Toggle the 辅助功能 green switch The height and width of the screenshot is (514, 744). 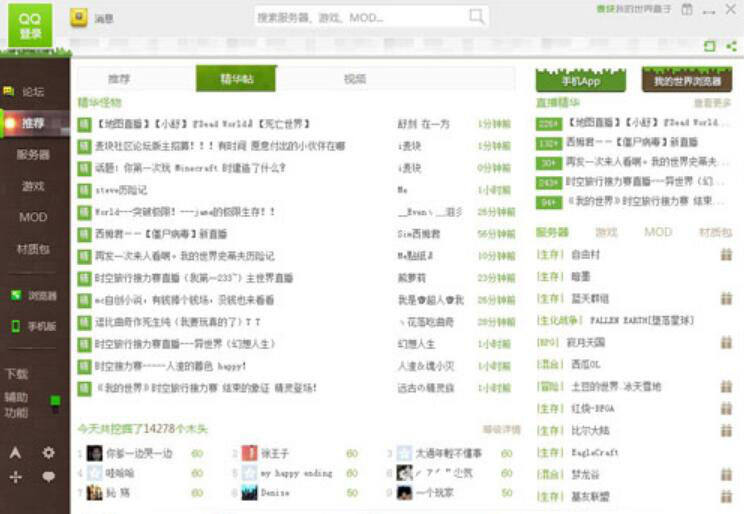point(56,404)
